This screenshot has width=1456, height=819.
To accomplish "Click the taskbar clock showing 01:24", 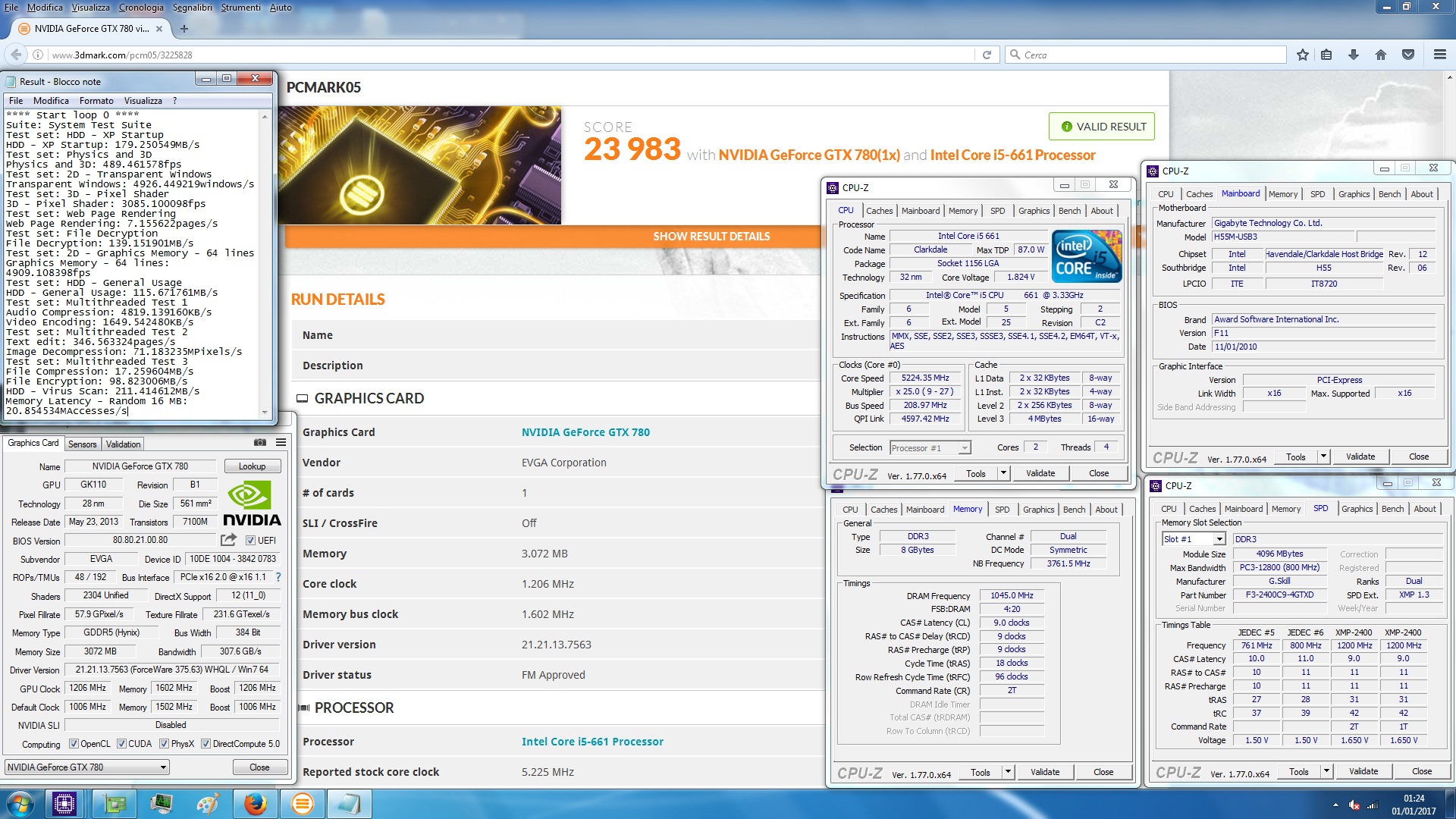I will (x=1414, y=804).
